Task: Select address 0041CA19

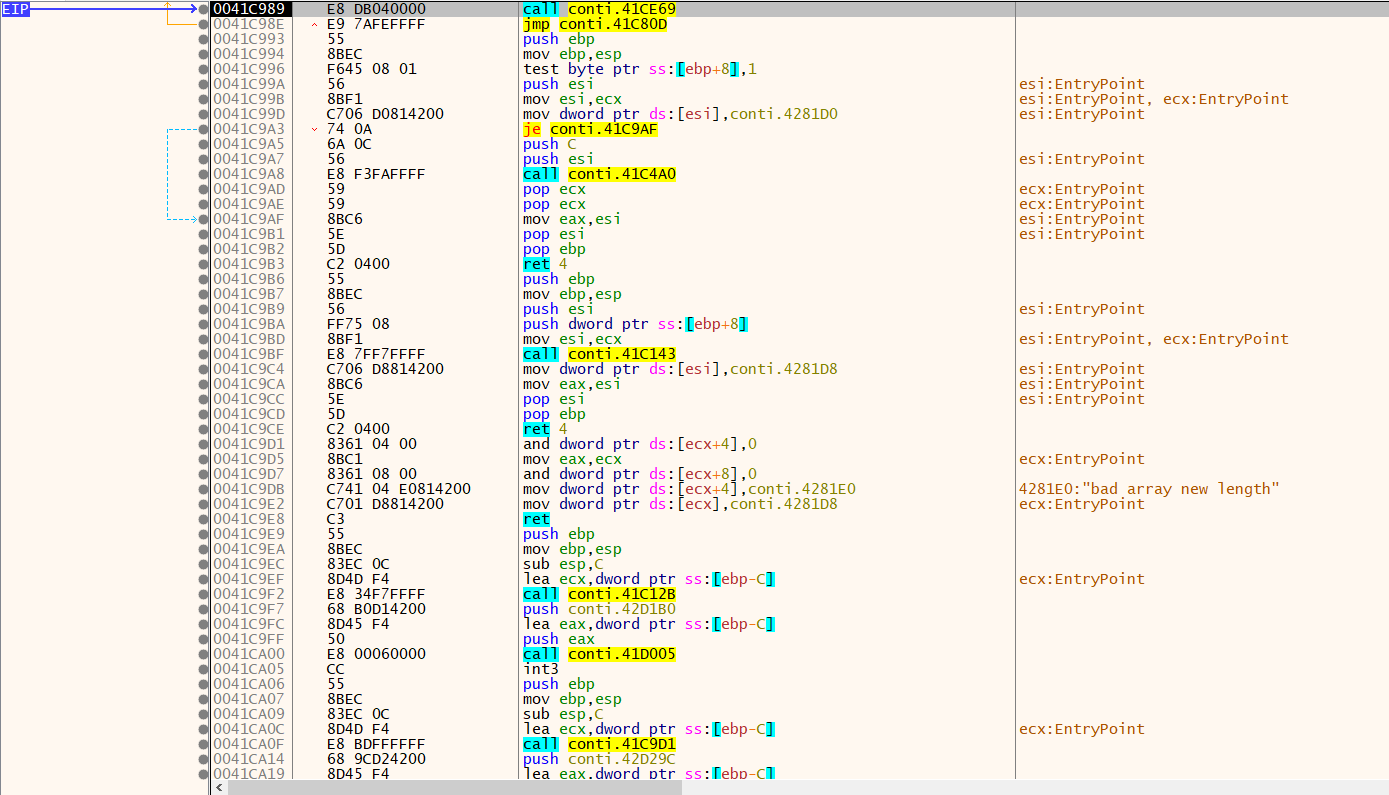Action: [x=248, y=774]
